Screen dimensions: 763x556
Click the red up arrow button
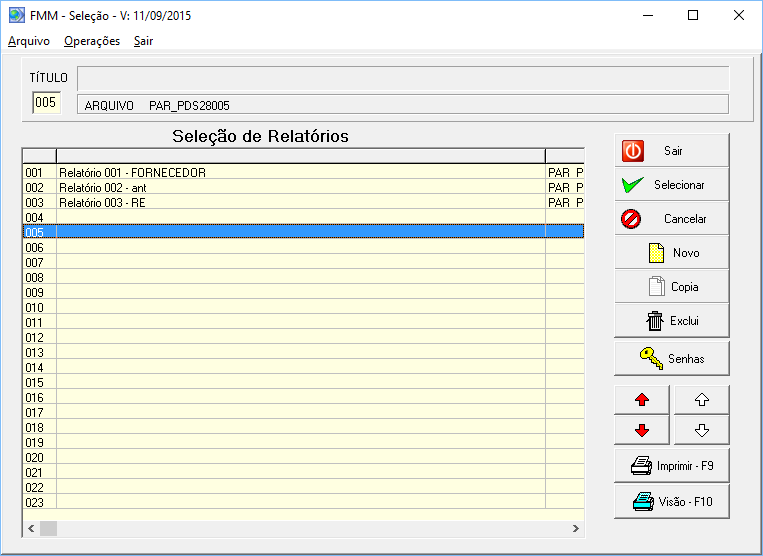(642, 400)
